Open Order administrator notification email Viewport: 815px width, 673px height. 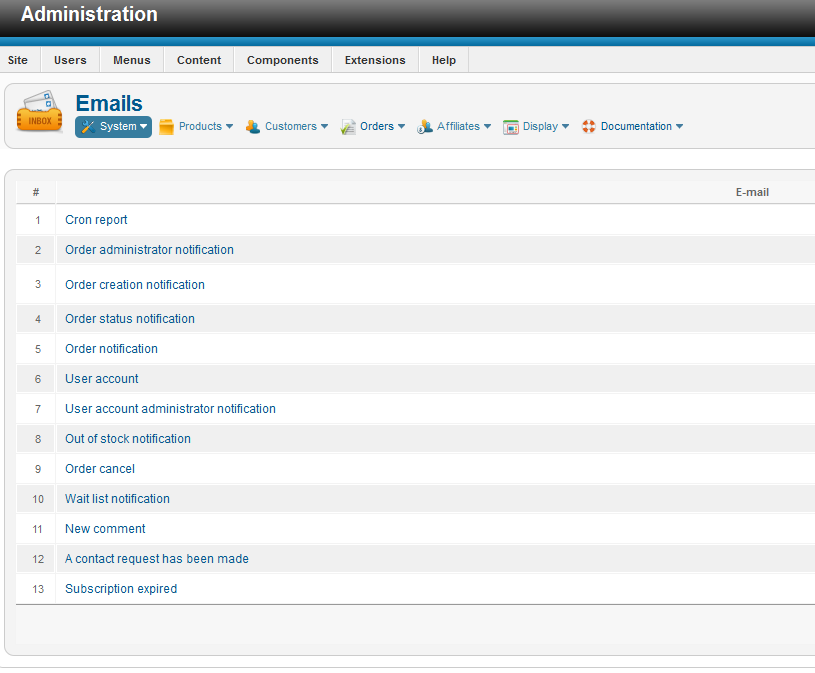(x=149, y=250)
